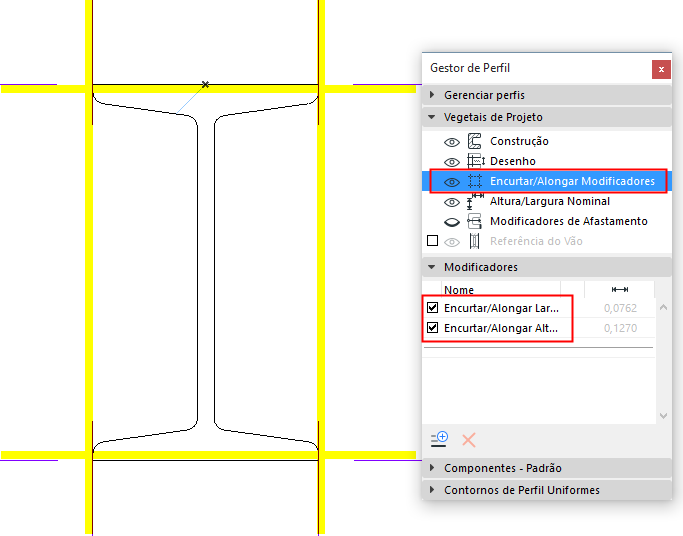Show Modificadores de Afastamento via eye icon

click(x=452, y=222)
